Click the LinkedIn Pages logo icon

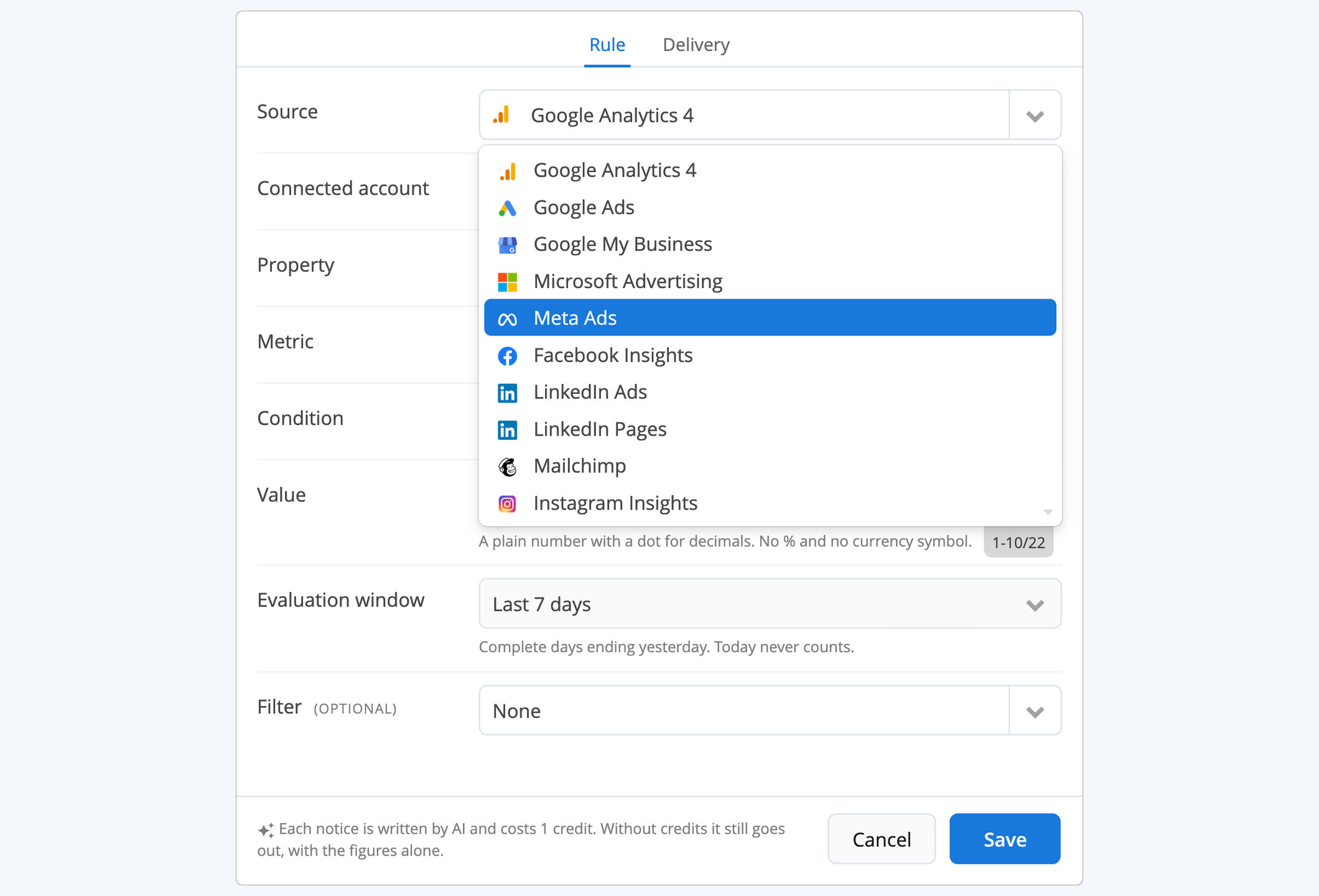[x=508, y=430]
